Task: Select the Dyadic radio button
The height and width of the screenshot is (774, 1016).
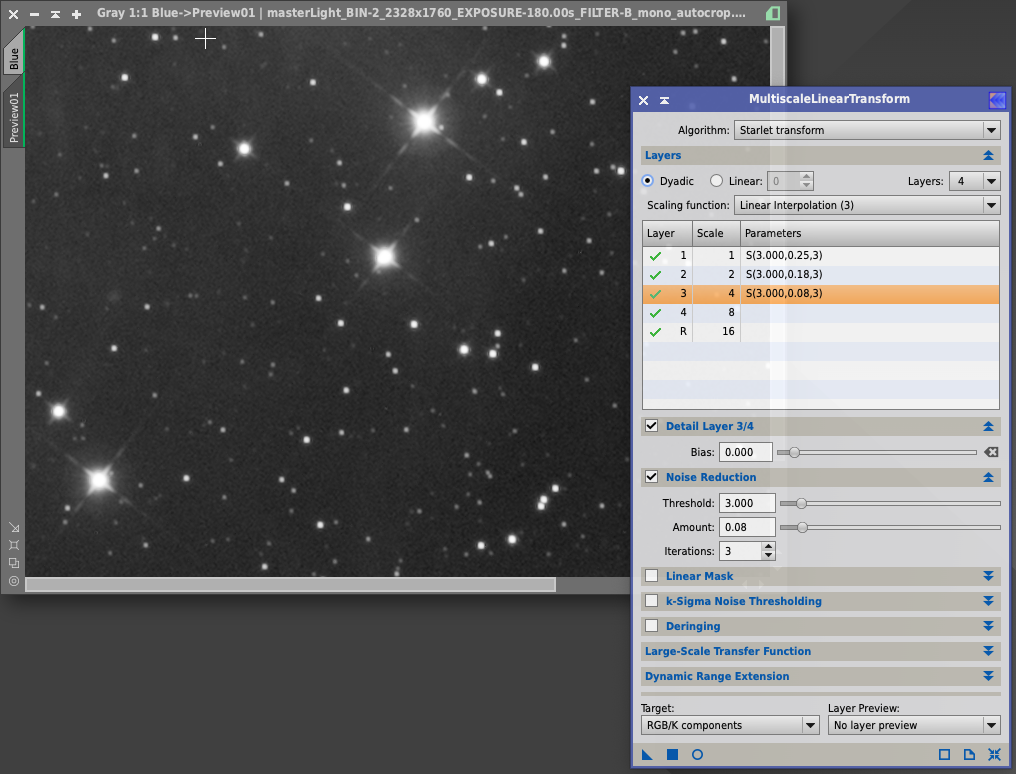Action: tap(647, 181)
